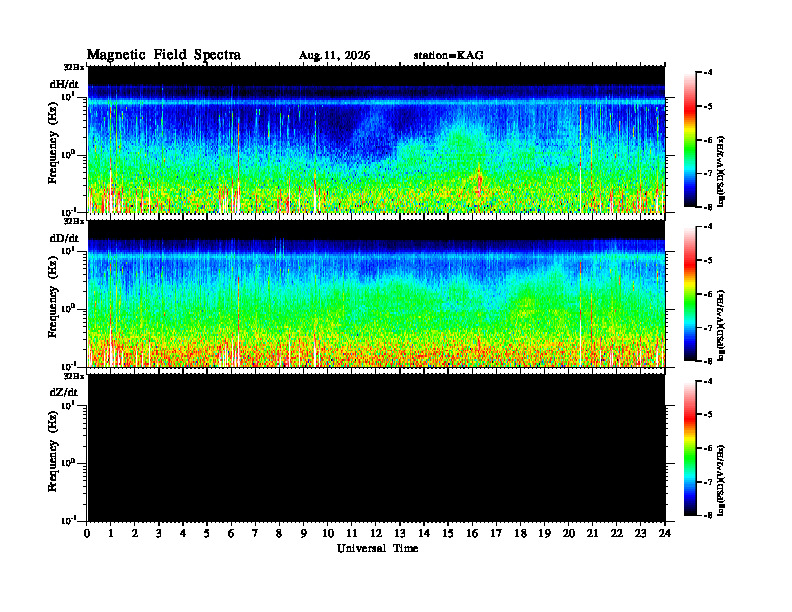Click the -7 value on dD/dt color bar

(x=708, y=328)
